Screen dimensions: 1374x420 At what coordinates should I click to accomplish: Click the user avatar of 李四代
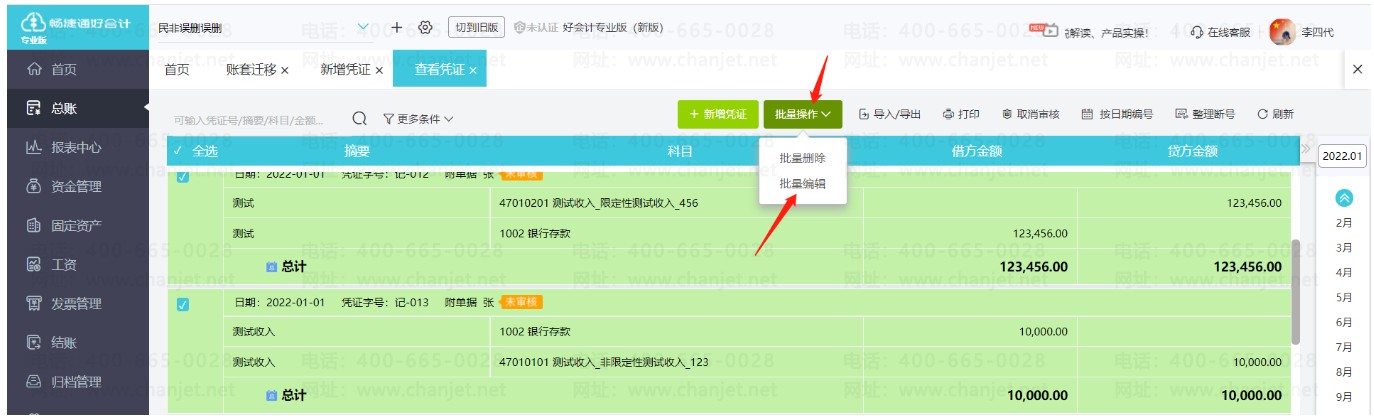pos(1282,32)
